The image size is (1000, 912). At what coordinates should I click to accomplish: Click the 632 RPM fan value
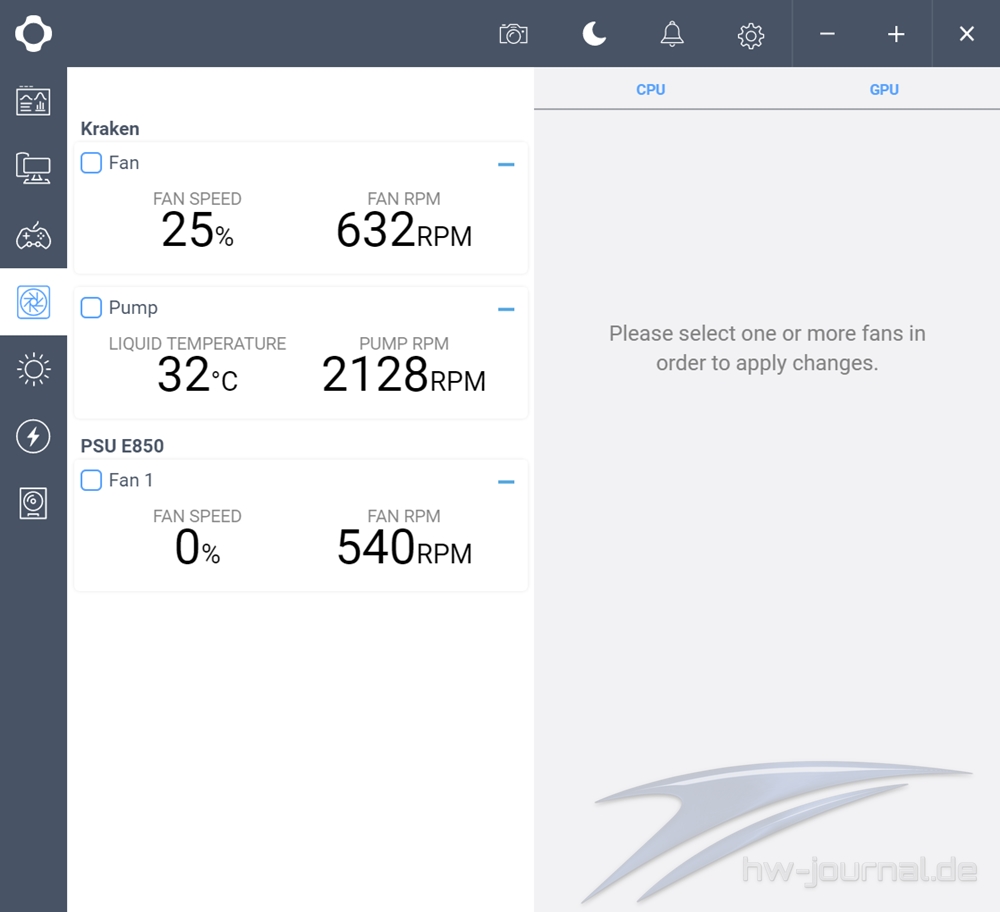pos(404,230)
